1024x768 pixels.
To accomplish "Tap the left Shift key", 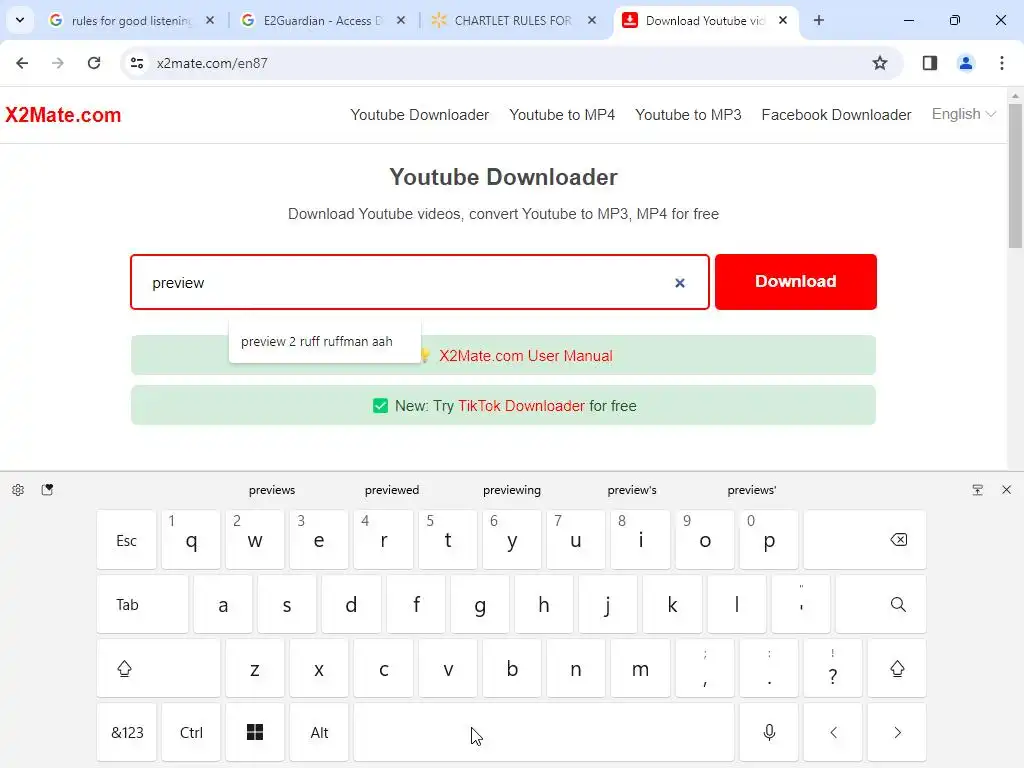I will [159, 669].
